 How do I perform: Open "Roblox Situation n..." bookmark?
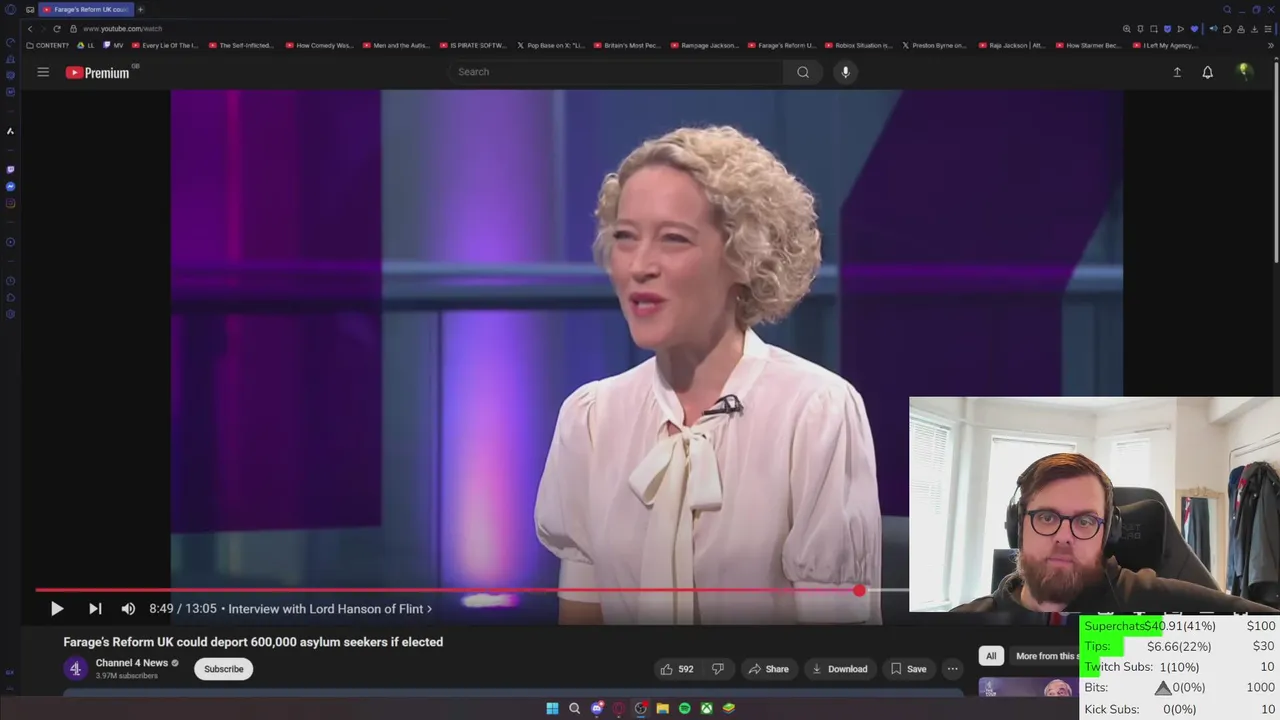coord(858,45)
